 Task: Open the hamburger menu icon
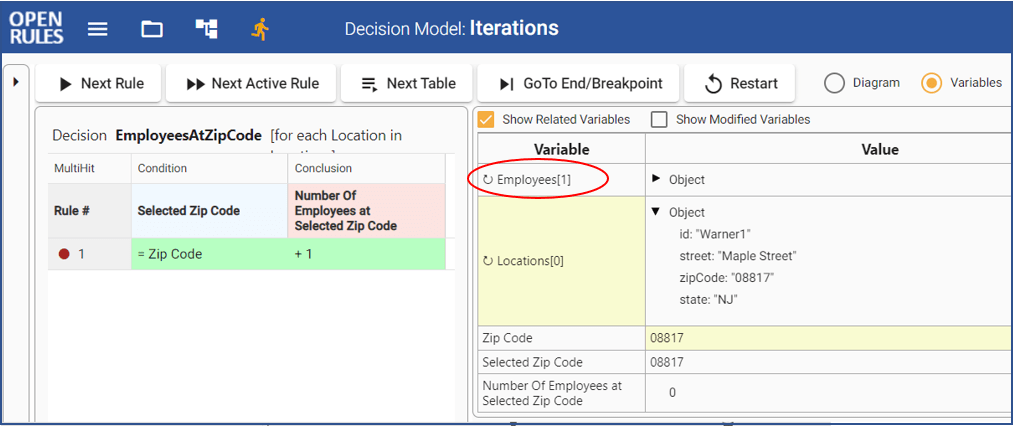[x=97, y=29]
